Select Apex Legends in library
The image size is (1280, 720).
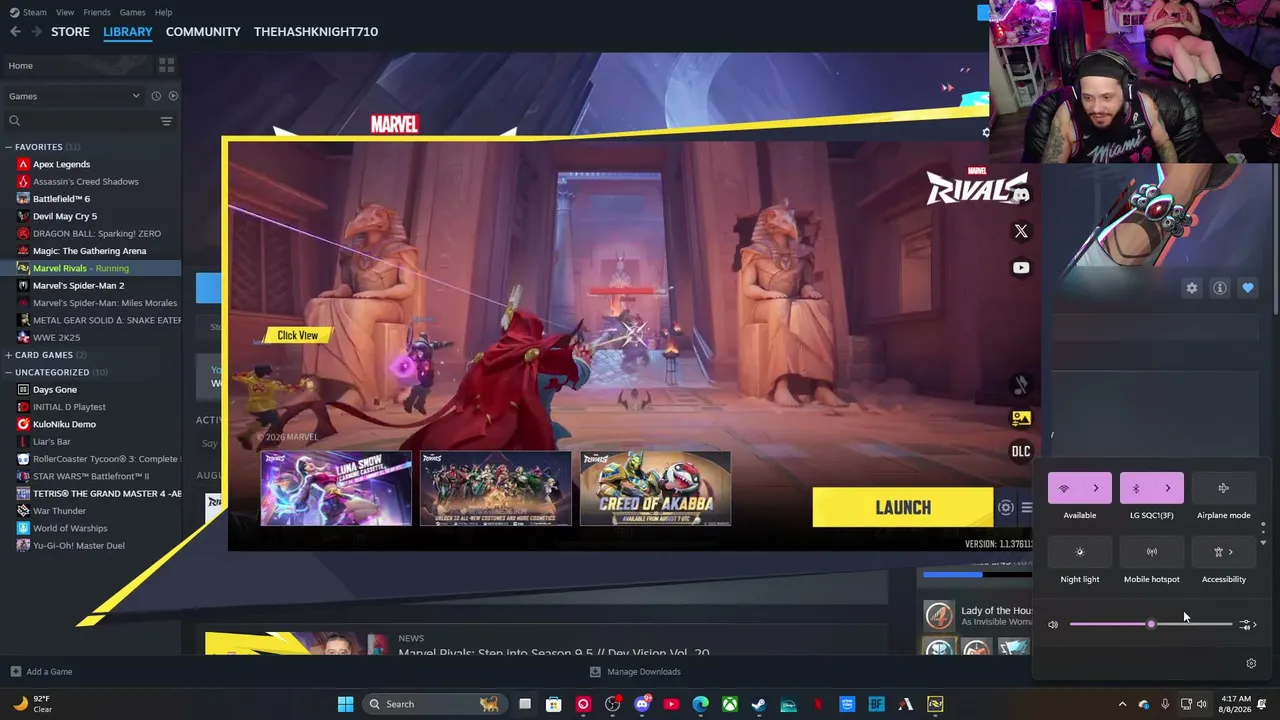61,164
